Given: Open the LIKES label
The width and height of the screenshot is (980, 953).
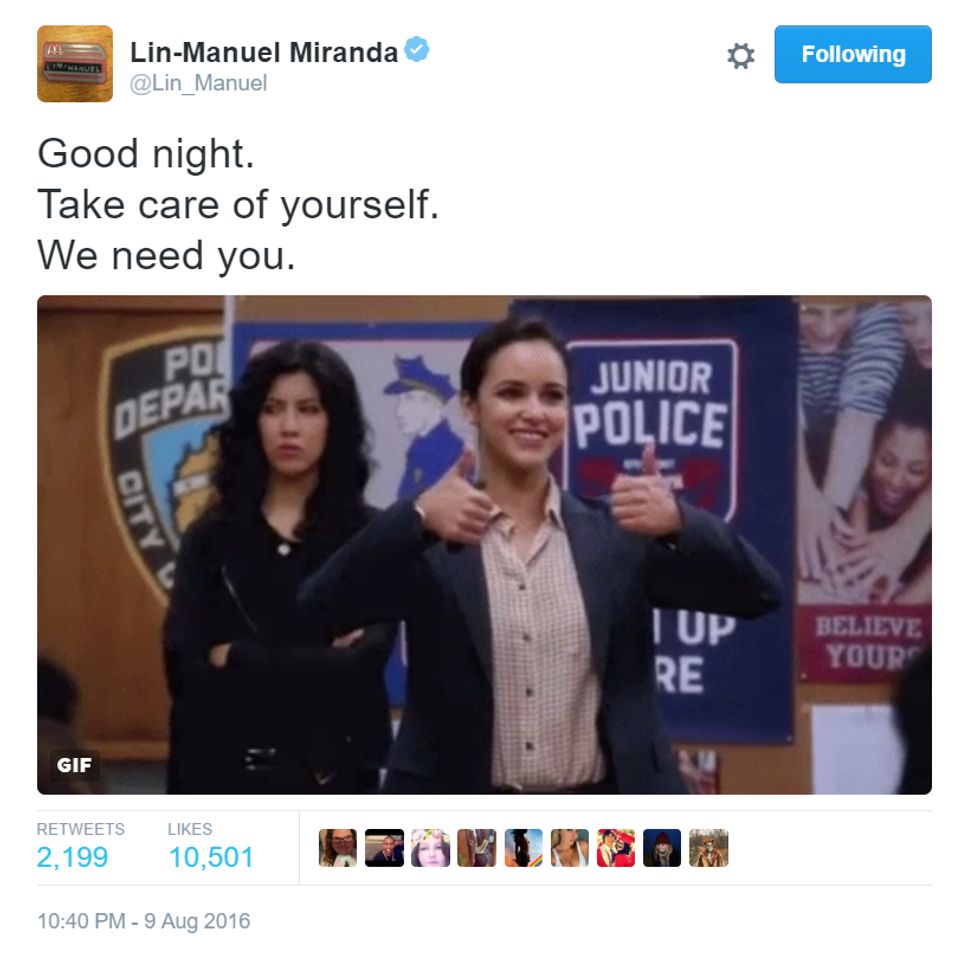Looking at the screenshot, I should (190, 829).
